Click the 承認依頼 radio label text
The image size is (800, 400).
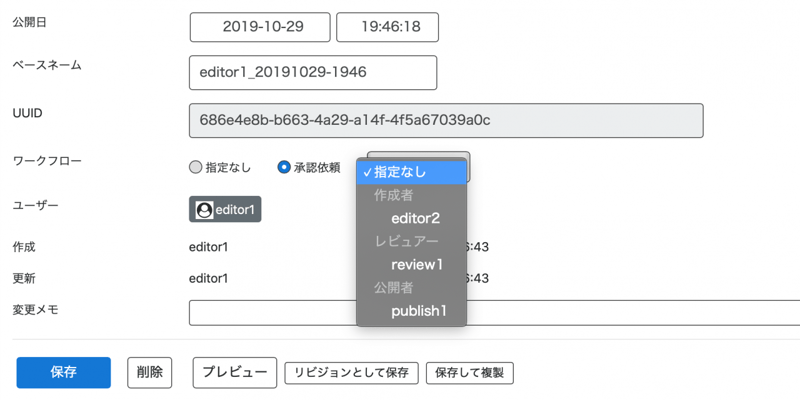click(316, 168)
